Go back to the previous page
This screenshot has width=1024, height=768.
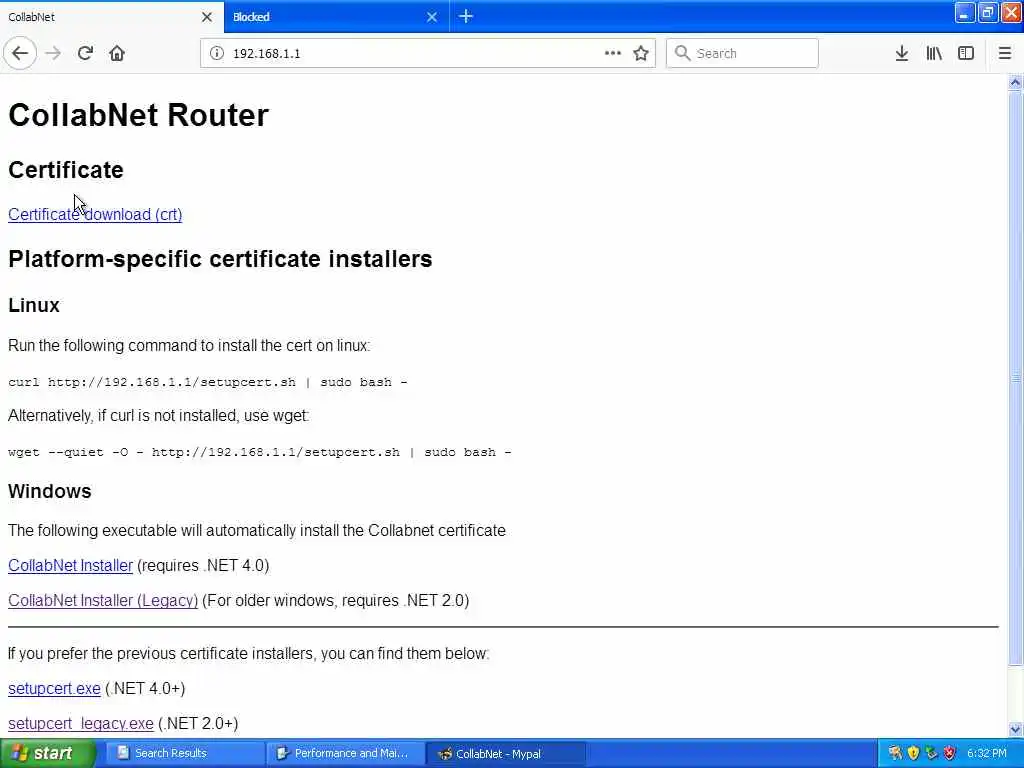[20, 54]
